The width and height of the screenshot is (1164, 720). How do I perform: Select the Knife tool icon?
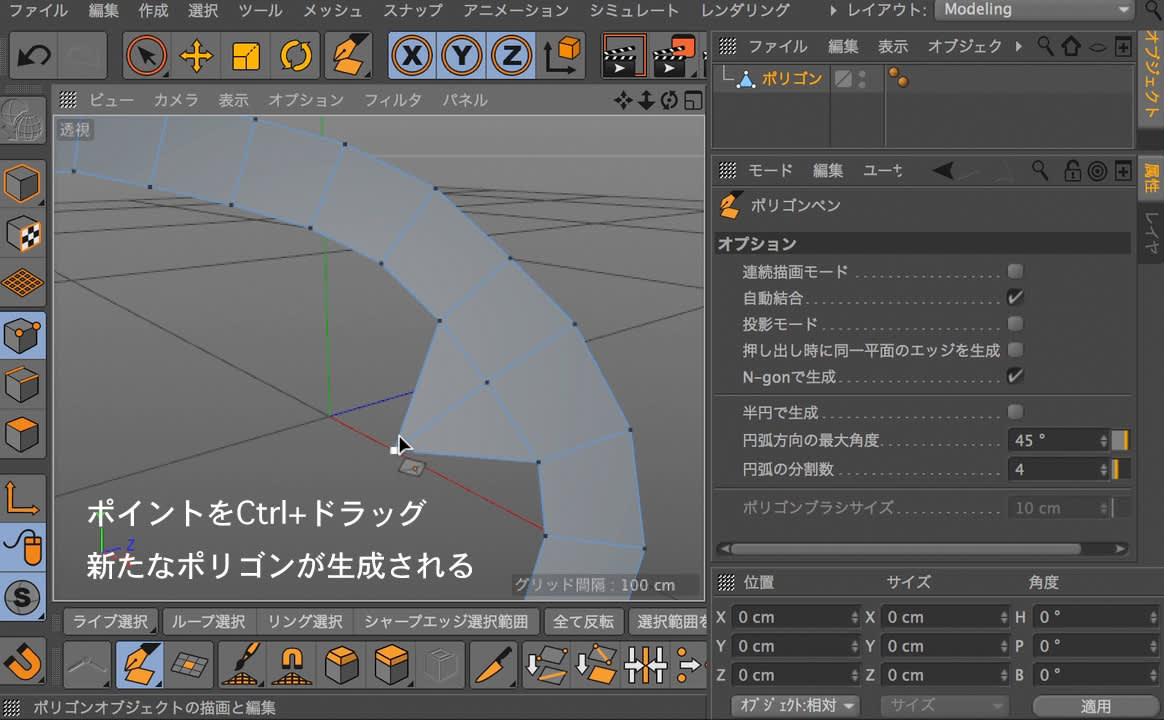coord(493,663)
